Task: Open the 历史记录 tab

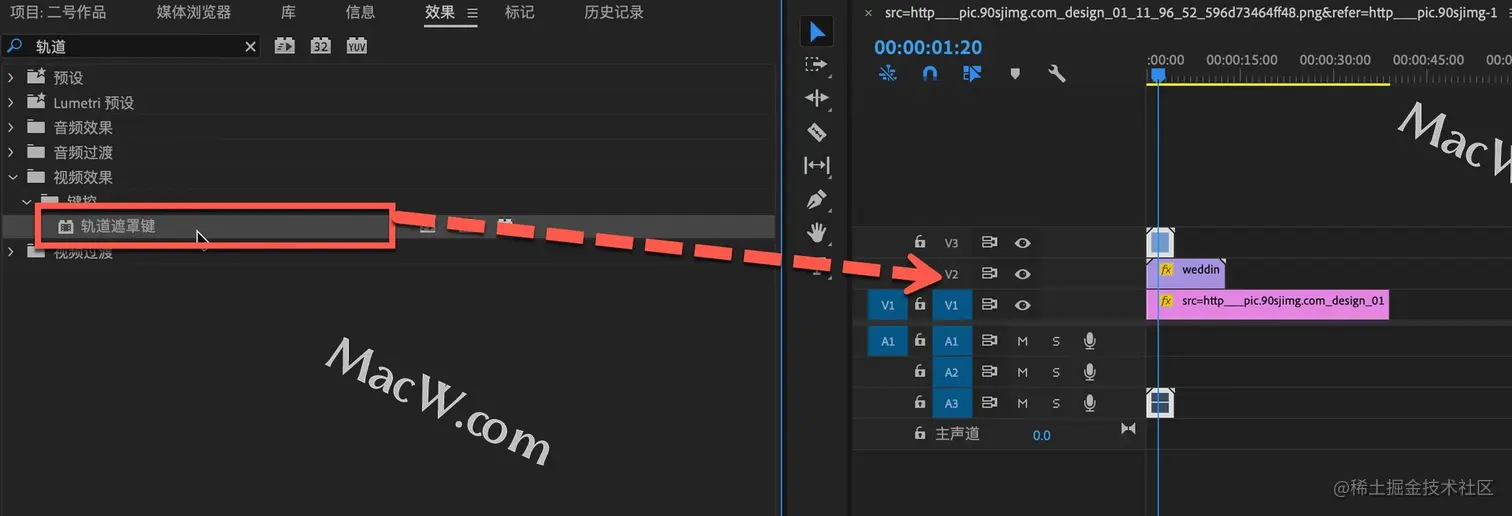Action: [x=614, y=13]
